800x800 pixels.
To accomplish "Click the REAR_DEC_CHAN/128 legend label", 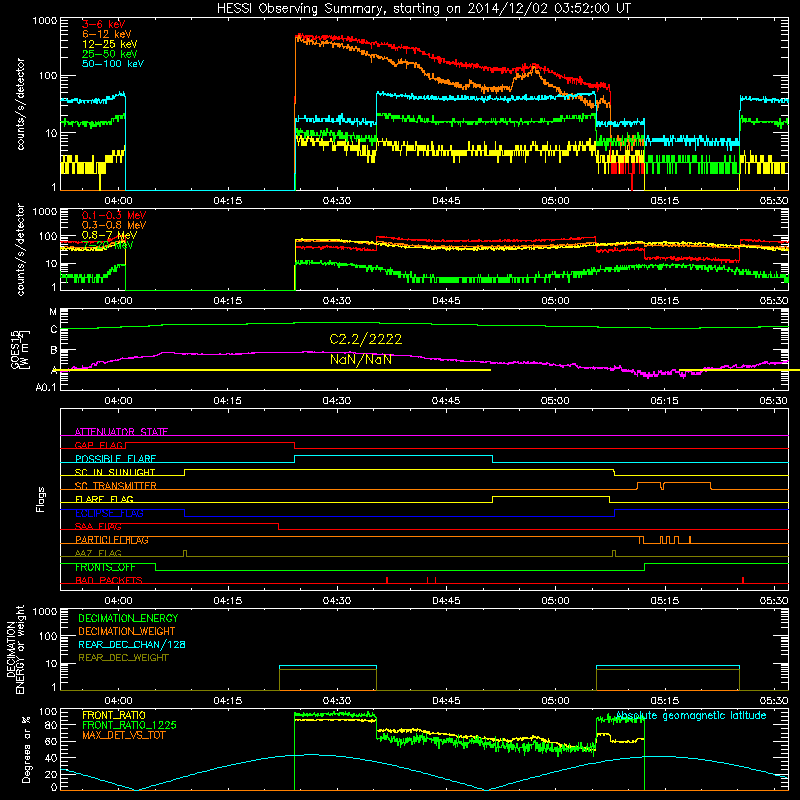I will pyautogui.click(x=132, y=644).
